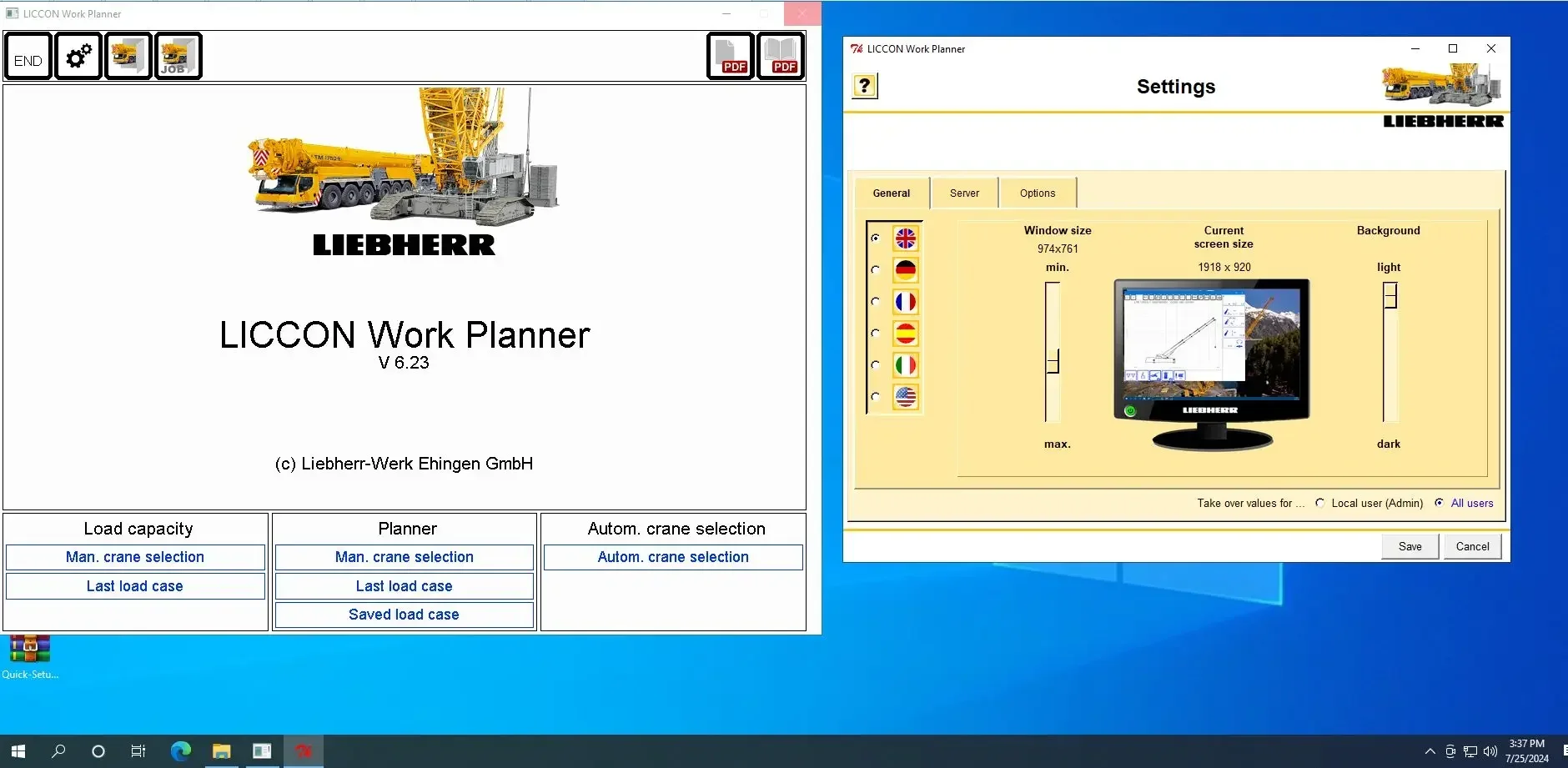Switch to the Server tab in Settings
The image size is (1568, 768).
coord(964,193)
